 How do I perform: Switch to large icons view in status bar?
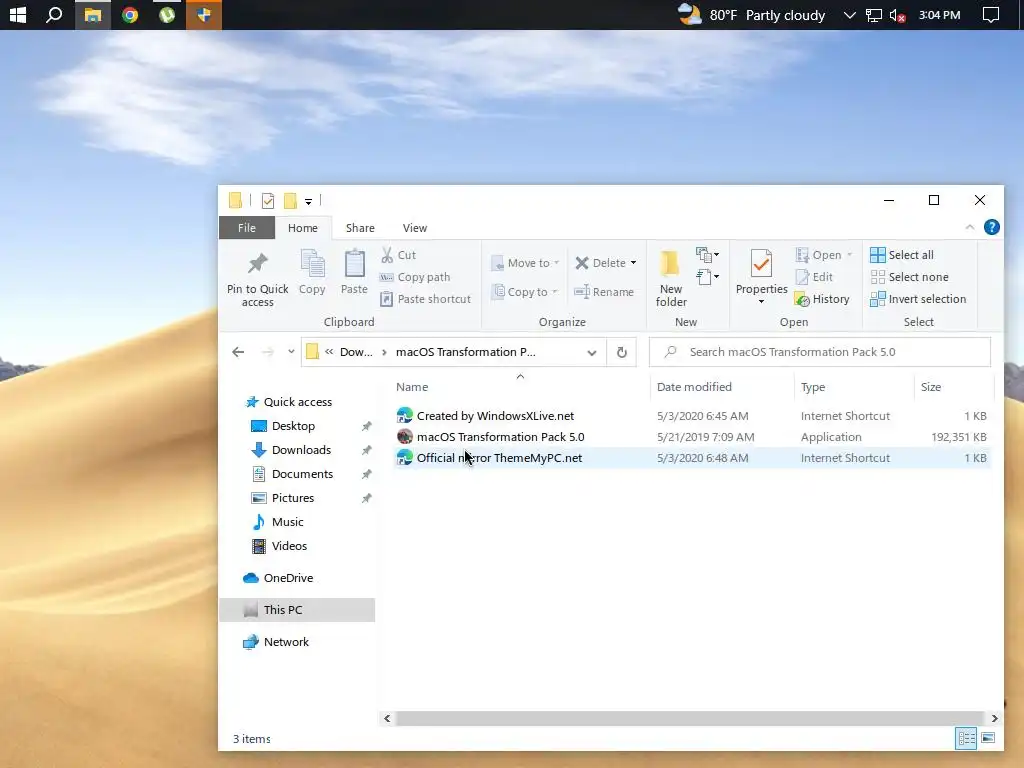coord(988,739)
